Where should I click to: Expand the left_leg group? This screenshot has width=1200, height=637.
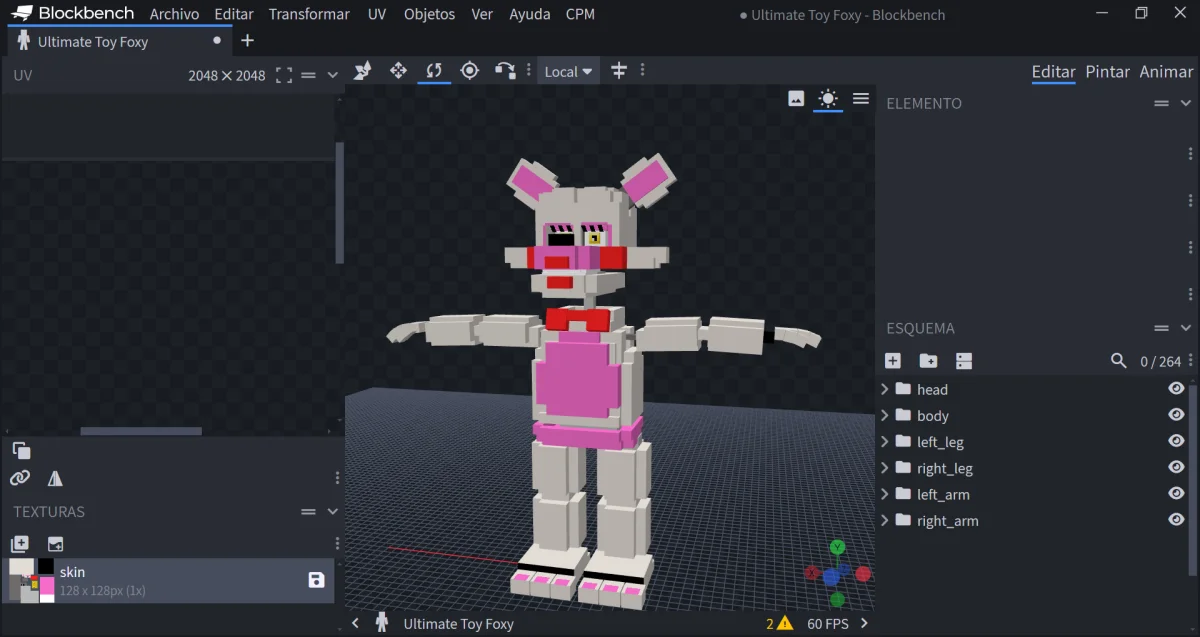click(884, 441)
